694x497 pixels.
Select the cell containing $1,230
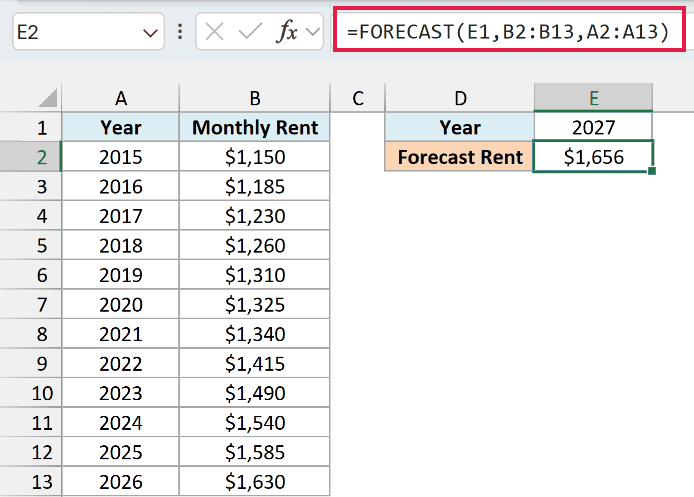tap(254, 216)
